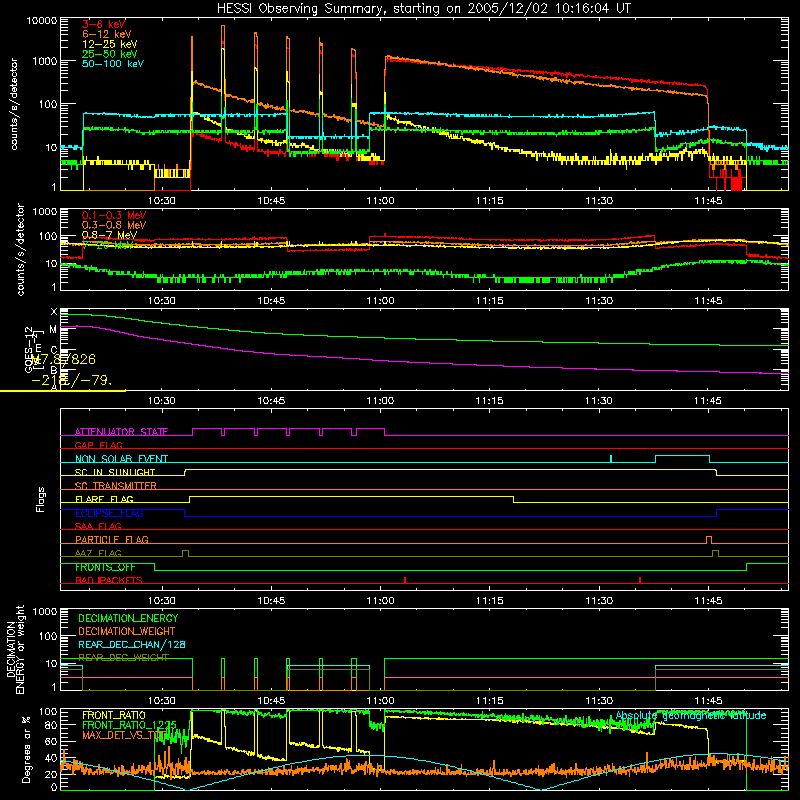The height and width of the screenshot is (800, 800).
Task: Select the green 25-50 keV legend label
Action: point(110,54)
